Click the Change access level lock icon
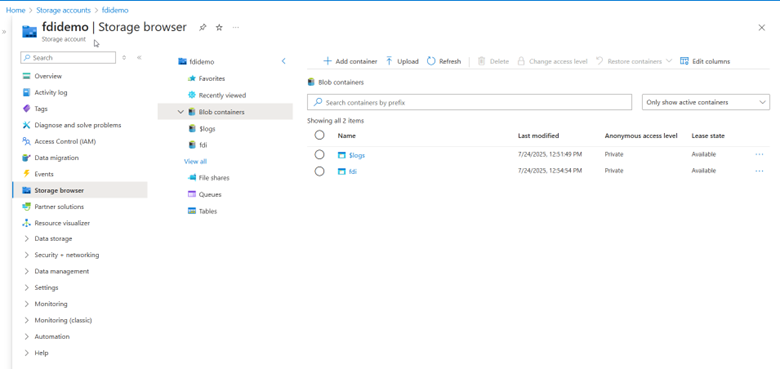Screen dimensions: 780x369 click(521, 61)
